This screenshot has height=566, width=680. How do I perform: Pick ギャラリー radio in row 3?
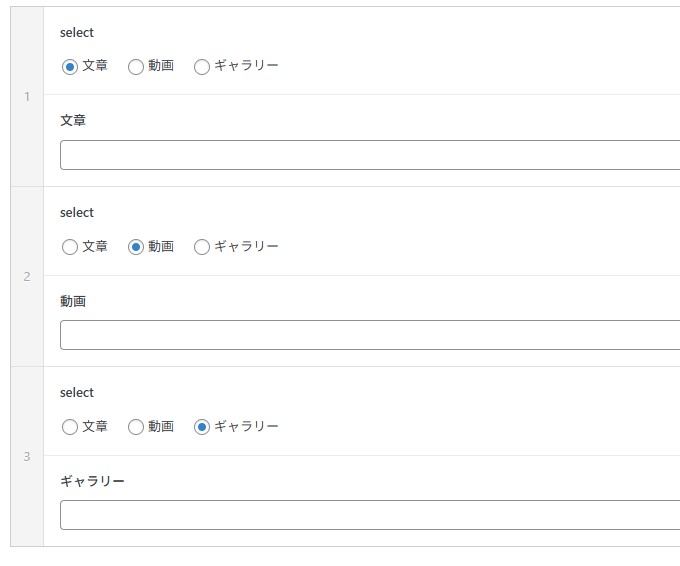click(x=202, y=427)
